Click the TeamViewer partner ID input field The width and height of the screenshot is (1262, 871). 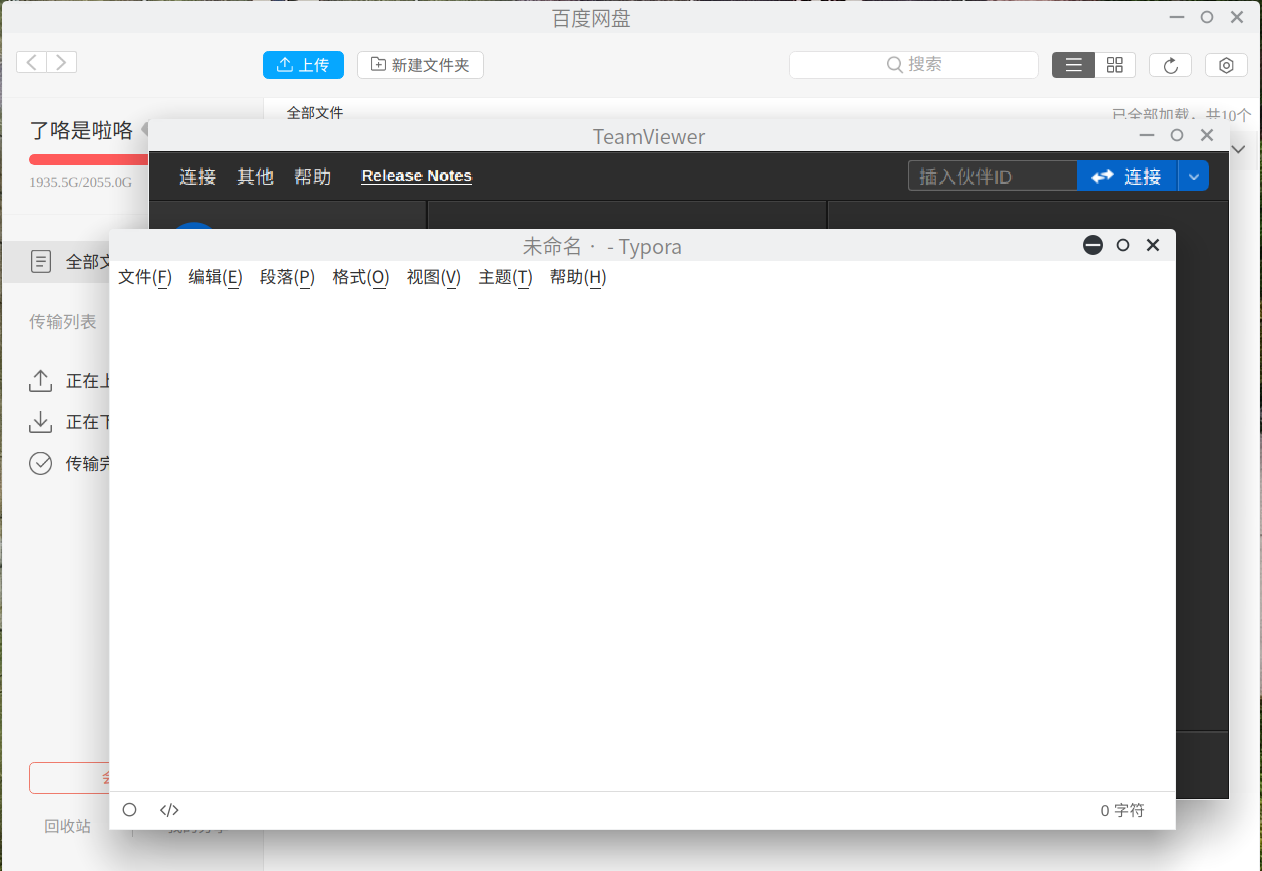[x=992, y=176]
